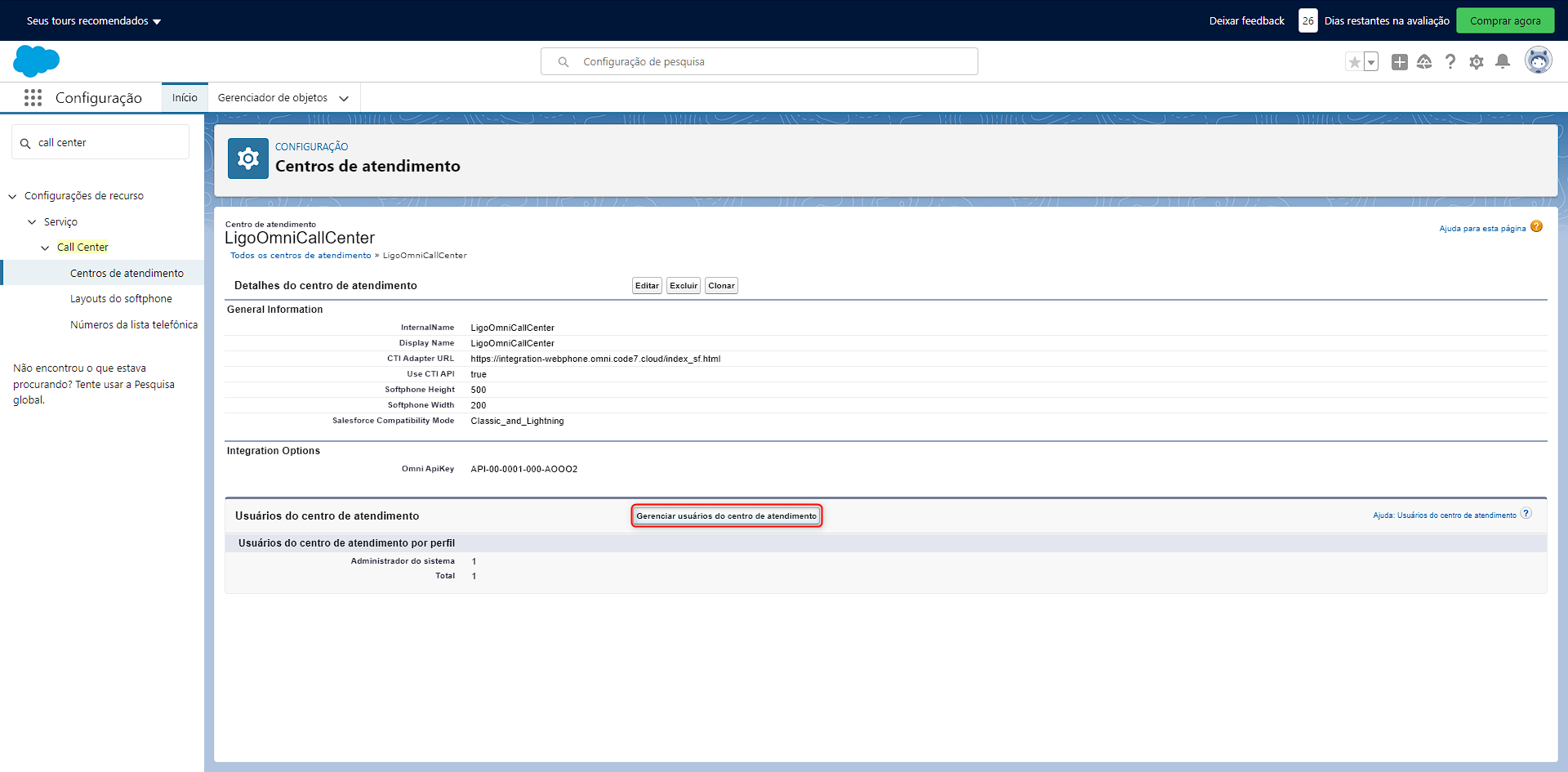Click the Omni ApiKey value API-00-0001-000-AOOO2
1568x772 pixels.
[524, 469]
